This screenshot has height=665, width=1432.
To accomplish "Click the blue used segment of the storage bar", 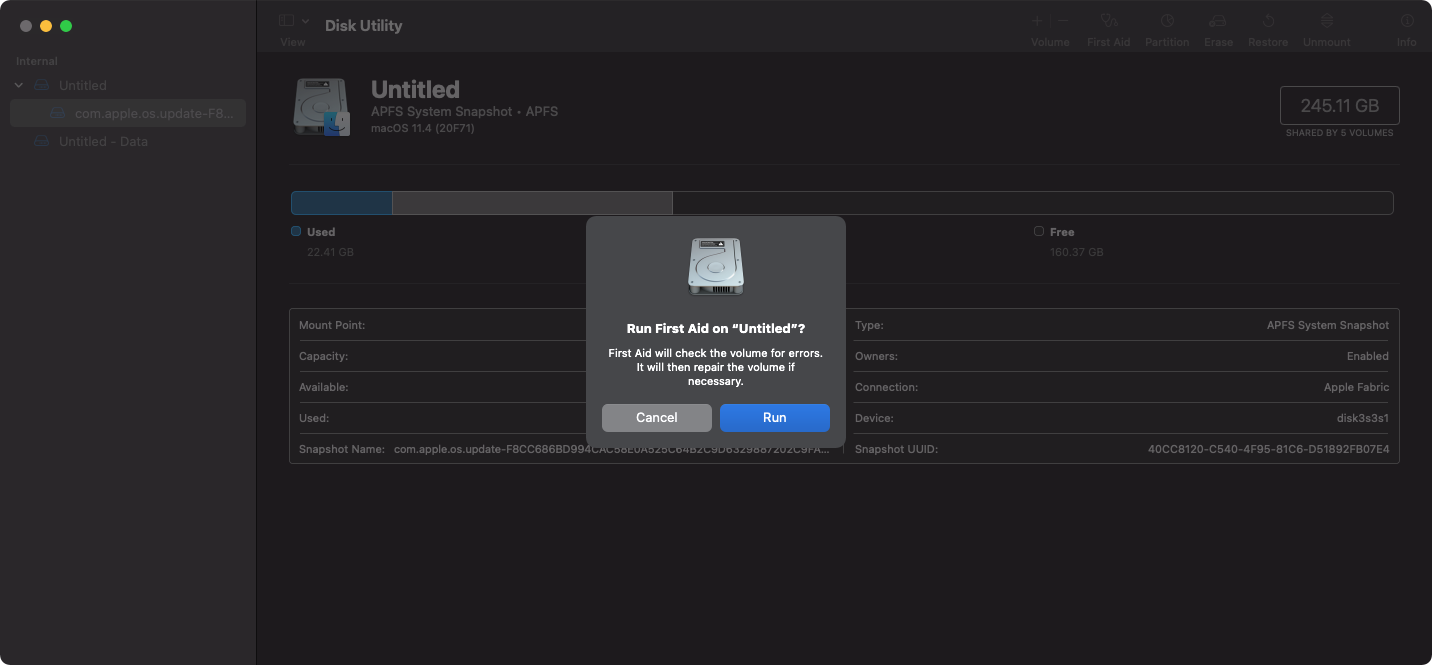I will (342, 203).
